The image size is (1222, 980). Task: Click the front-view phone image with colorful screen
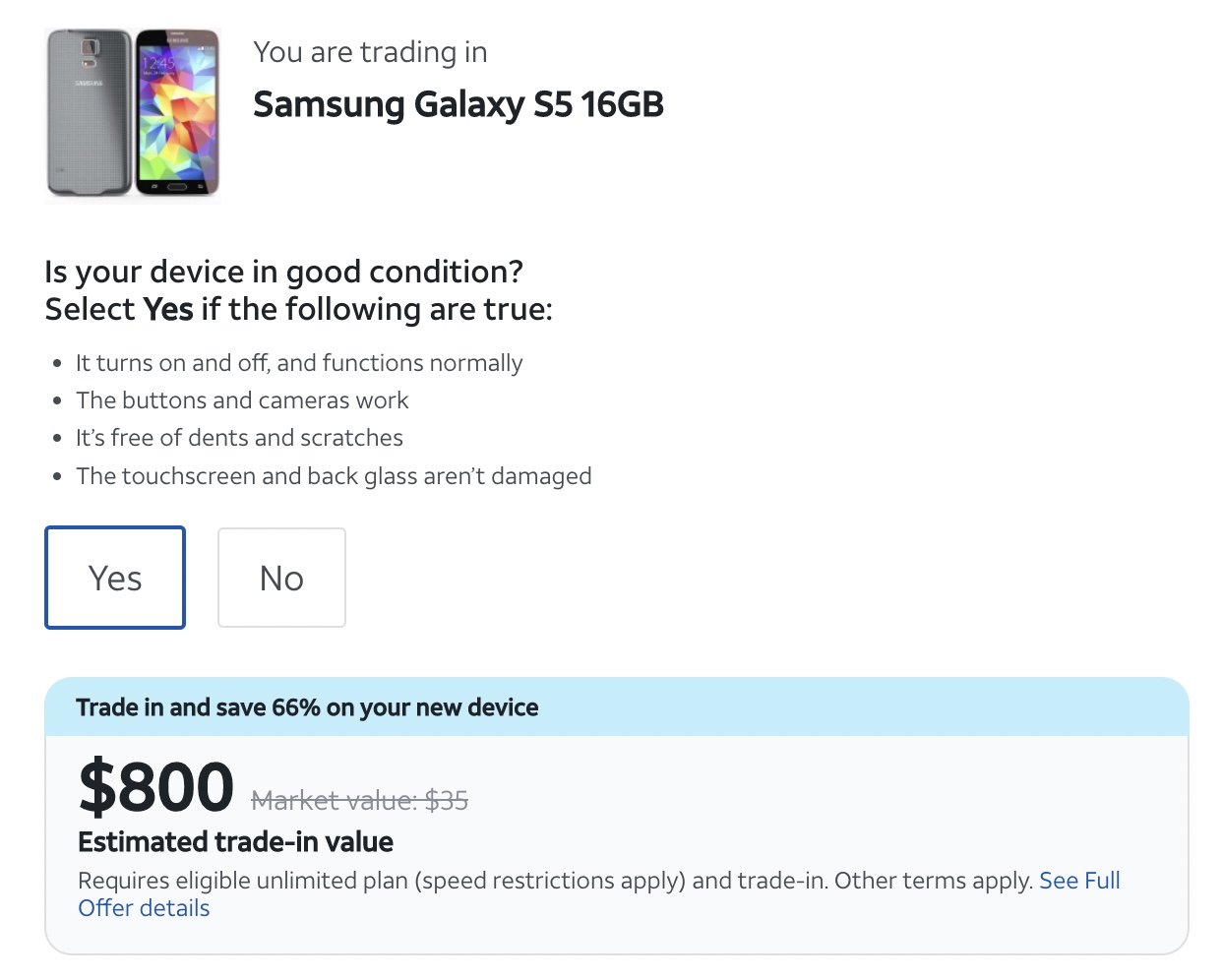click(x=177, y=112)
